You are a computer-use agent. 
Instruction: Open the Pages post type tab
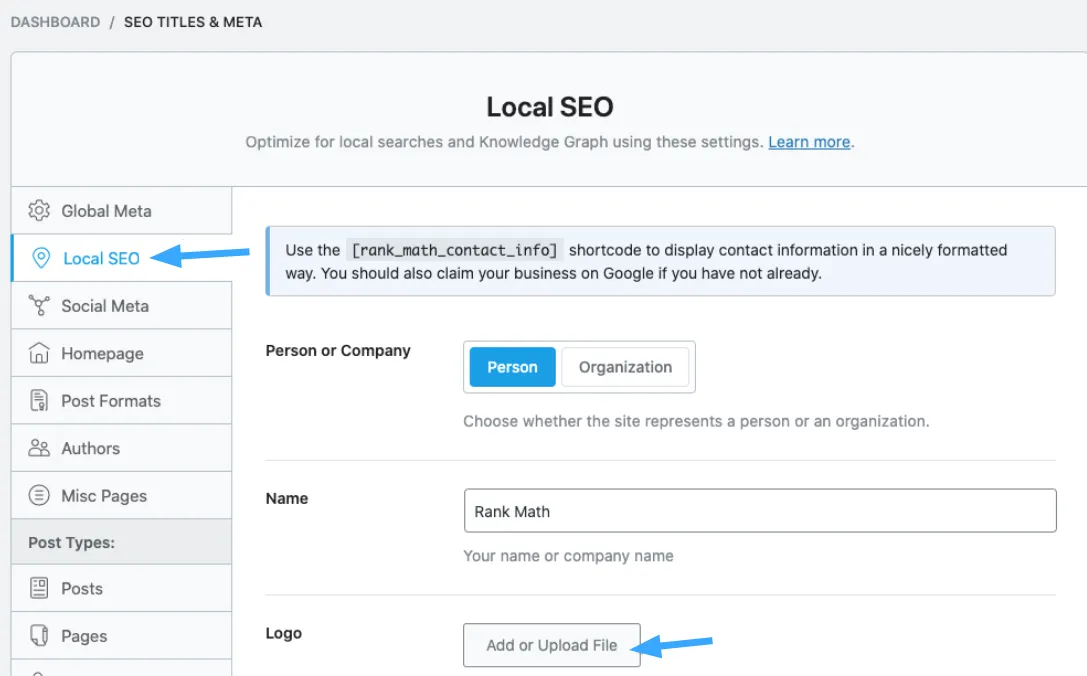click(x=121, y=635)
